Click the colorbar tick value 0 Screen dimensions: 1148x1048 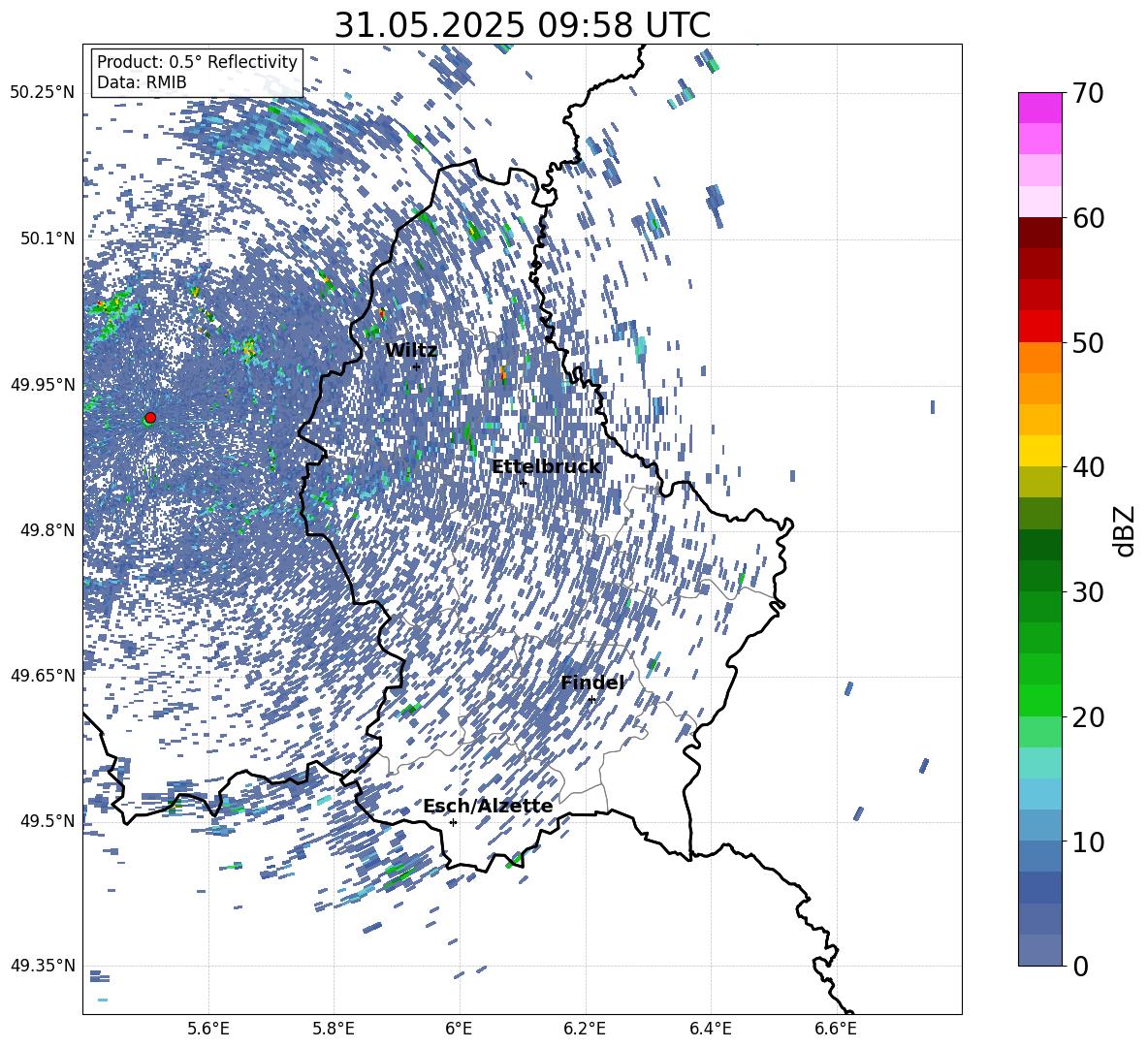[1081, 966]
